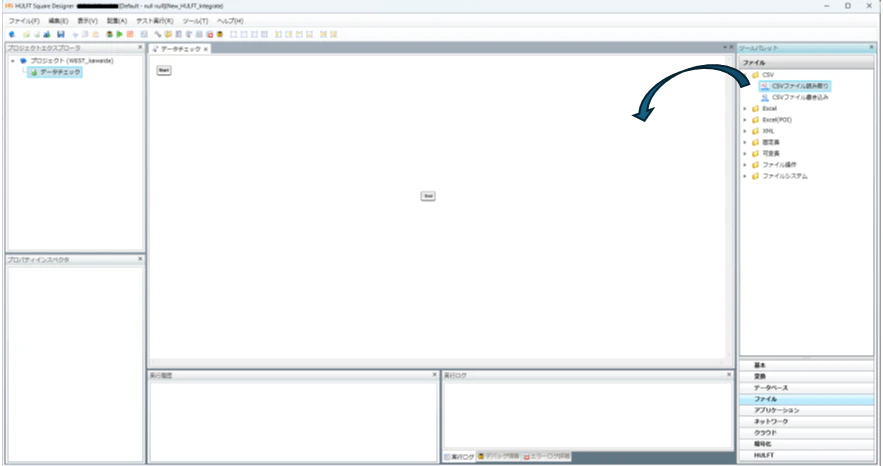Open the ファイル(F) menu
This screenshot has width=883, height=466.
(24, 21)
